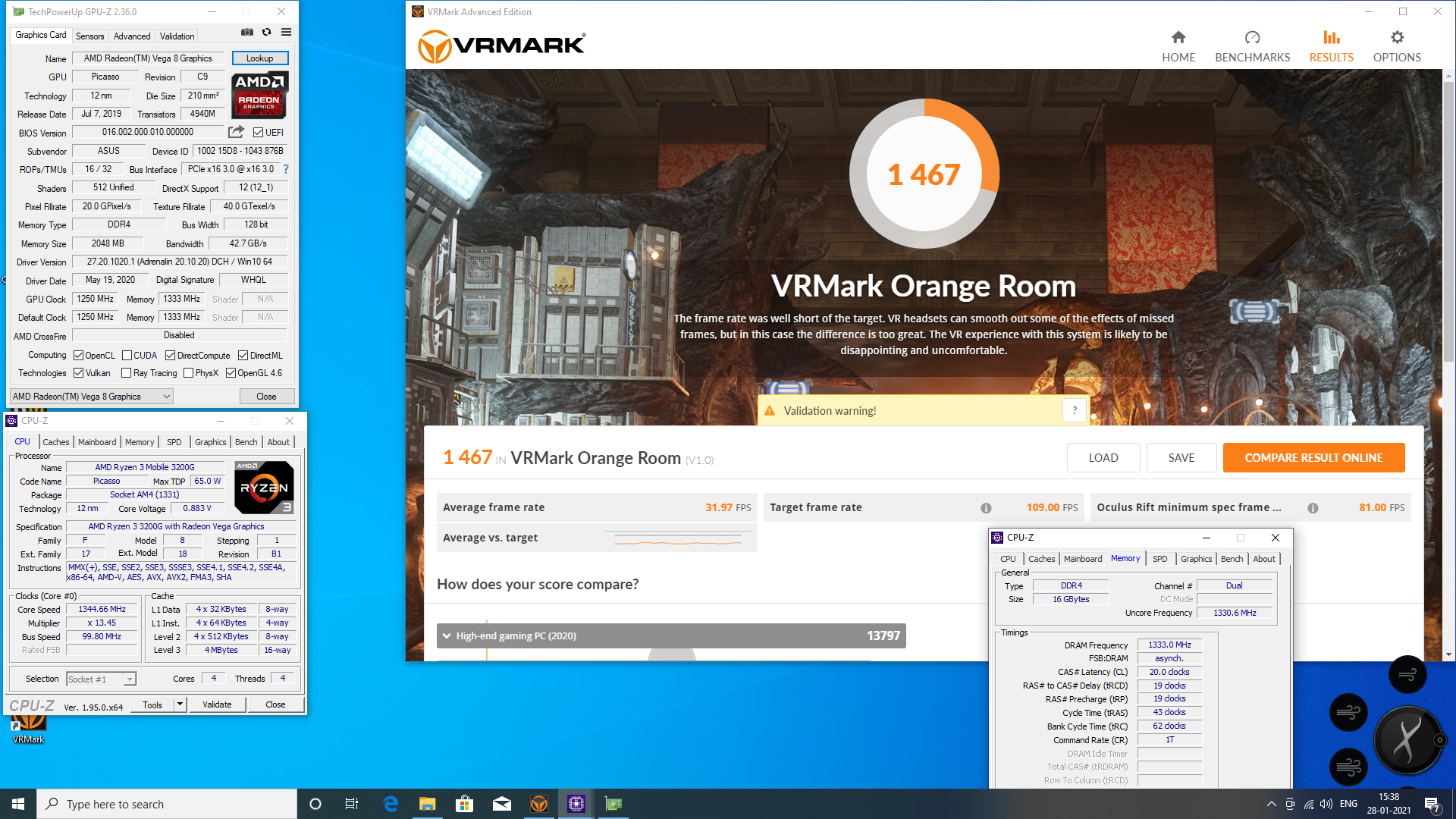Switch to the GPU-Z Sensors tab
The image size is (1456, 819).
pyautogui.click(x=89, y=36)
